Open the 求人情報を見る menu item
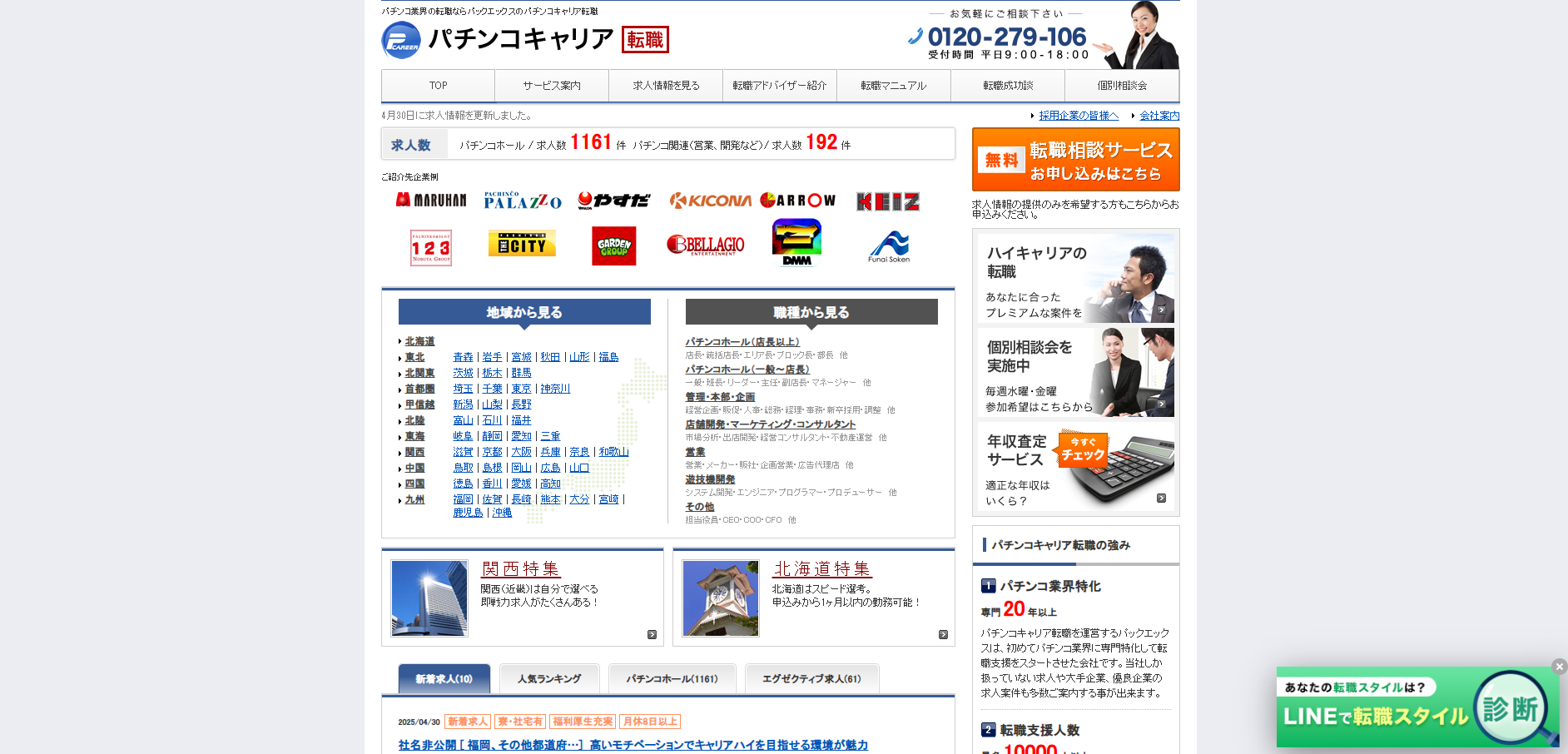Viewport: 1568px width, 754px height. point(666,86)
